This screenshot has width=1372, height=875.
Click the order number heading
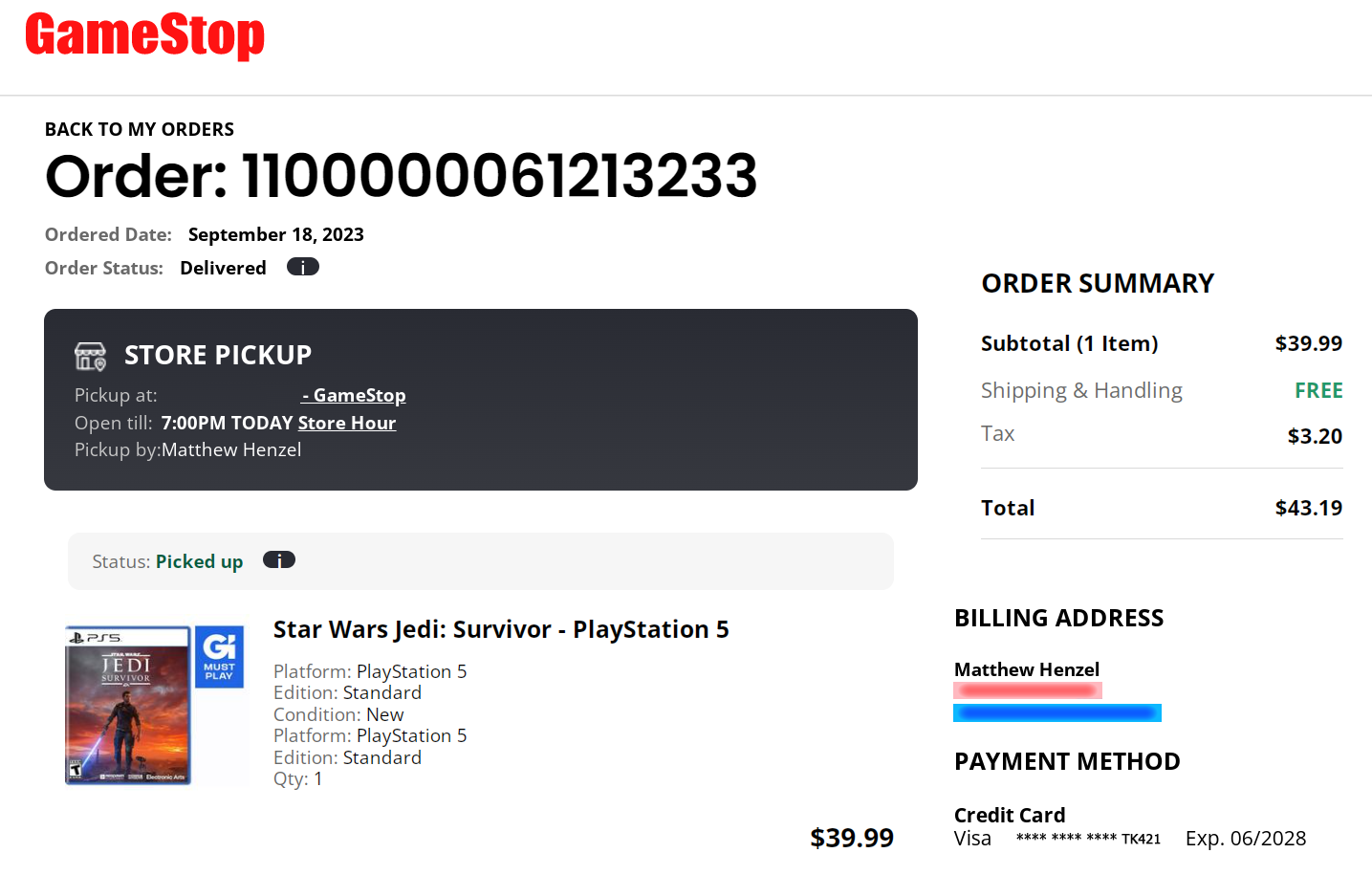point(402,176)
